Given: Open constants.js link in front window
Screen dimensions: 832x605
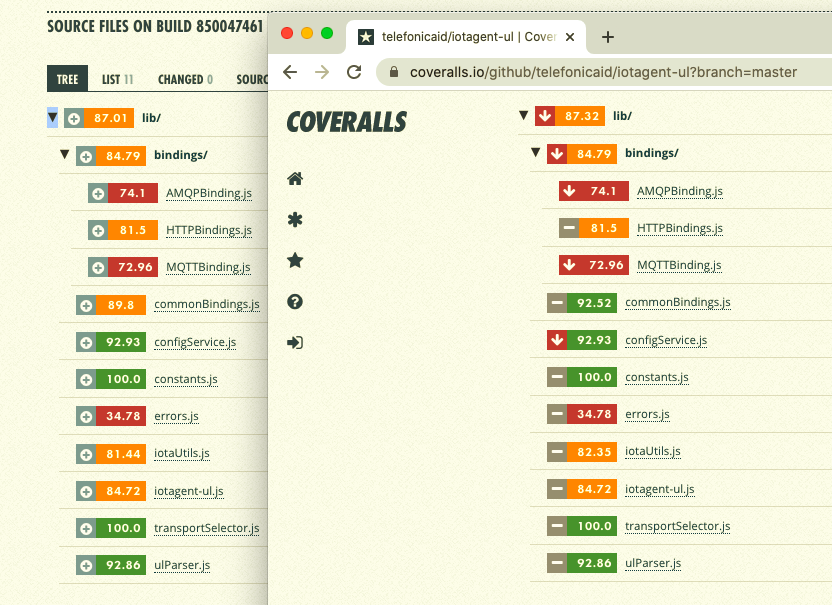Looking at the screenshot, I should tap(657, 377).
